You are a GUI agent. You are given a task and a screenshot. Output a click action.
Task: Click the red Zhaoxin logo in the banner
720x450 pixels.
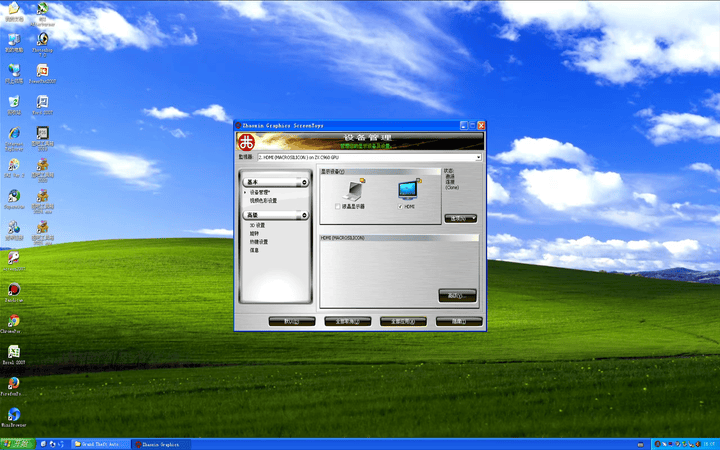[246, 142]
